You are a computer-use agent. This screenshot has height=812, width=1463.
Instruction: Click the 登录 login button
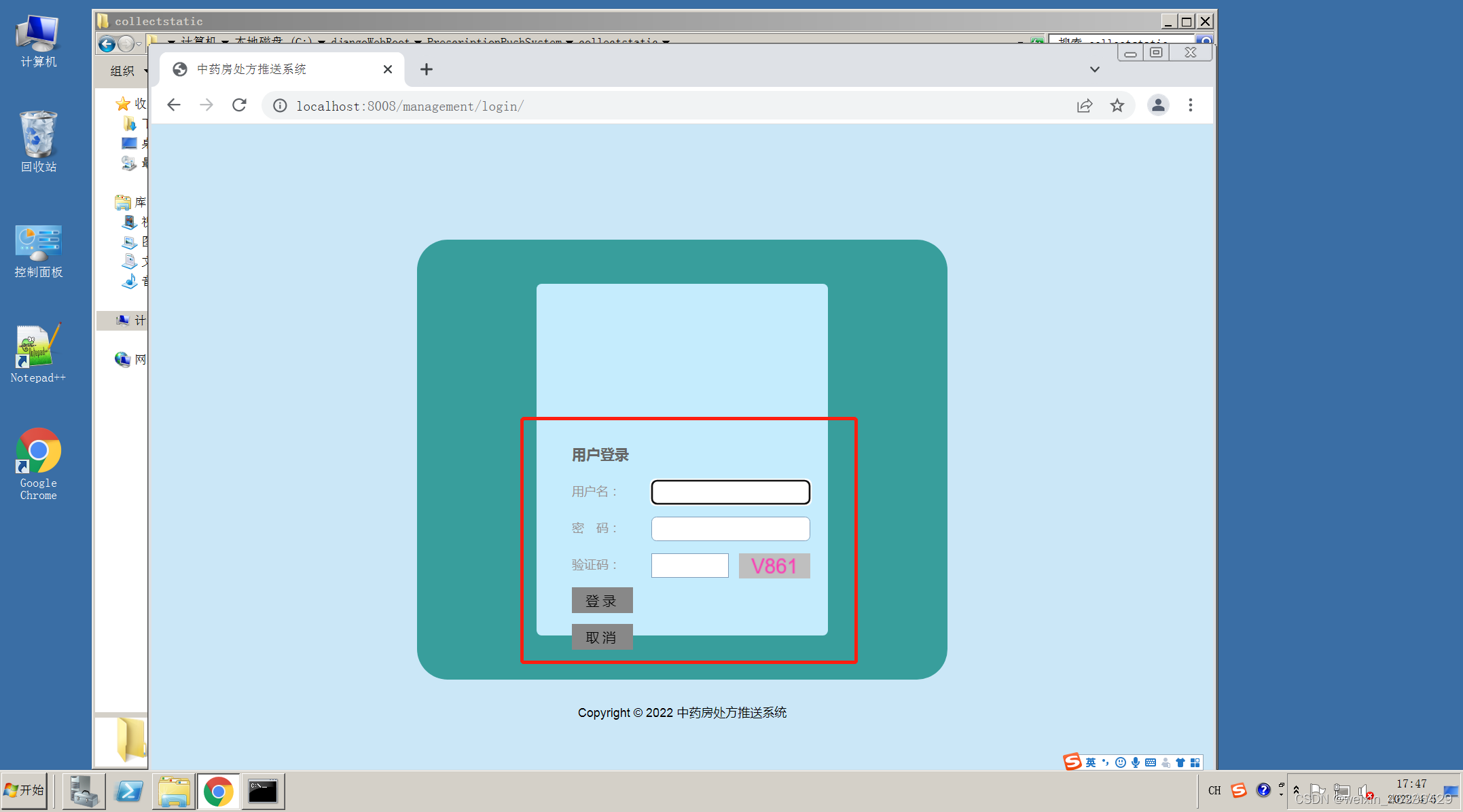tap(602, 601)
